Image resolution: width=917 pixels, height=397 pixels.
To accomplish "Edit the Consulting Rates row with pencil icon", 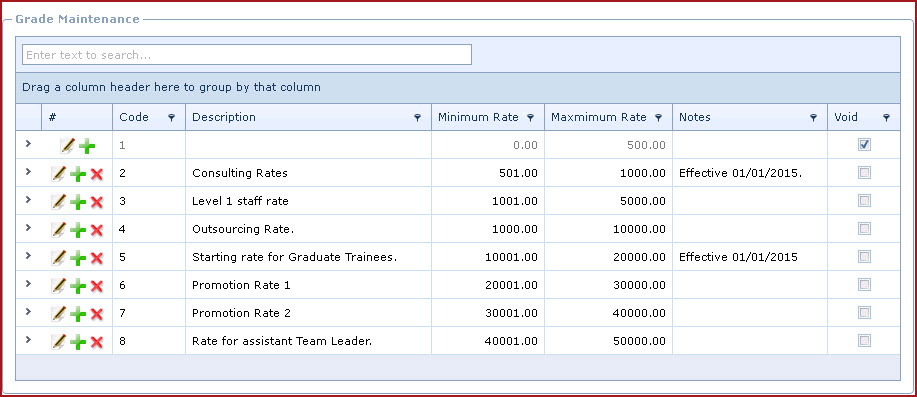I will (x=58, y=173).
